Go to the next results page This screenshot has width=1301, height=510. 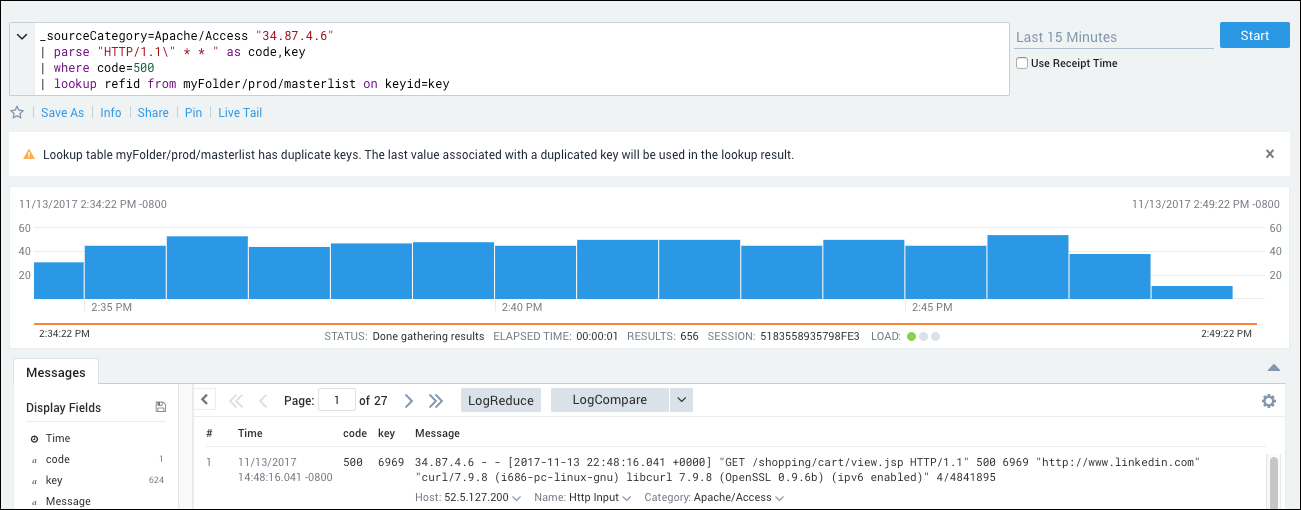408,401
